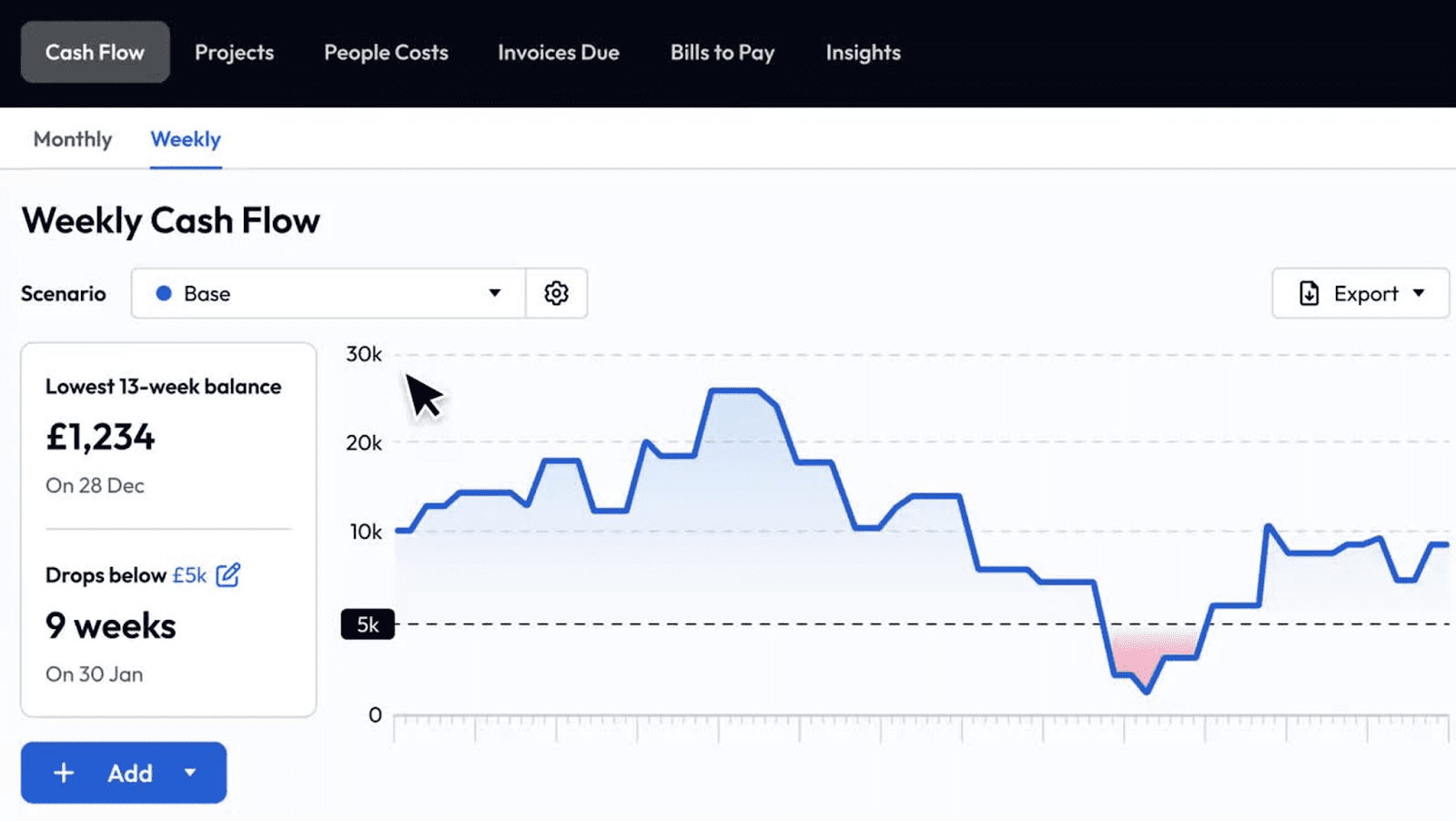Expand the Scenario dropdown arrow
Viewport: 1456px width, 821px height.
494,293
